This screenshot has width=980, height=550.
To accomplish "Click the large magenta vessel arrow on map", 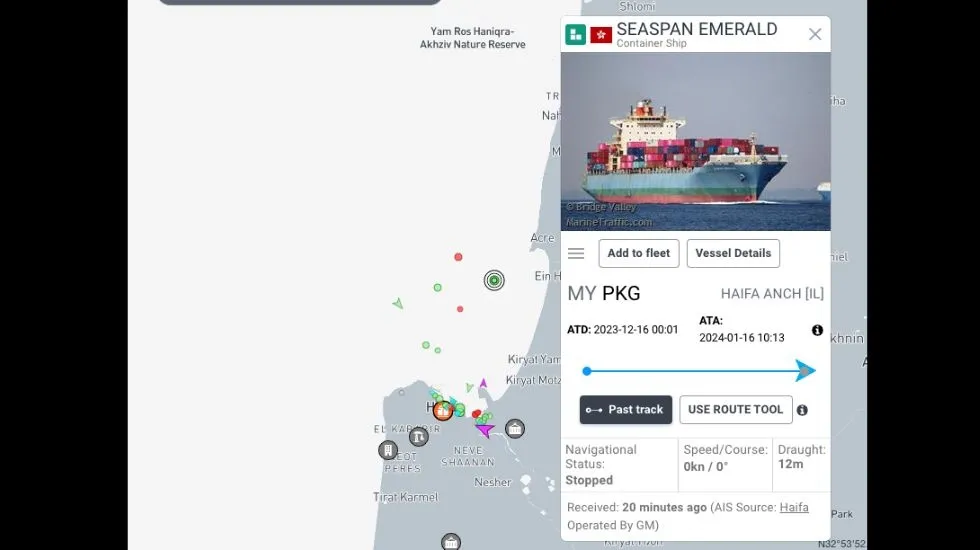I will click(x=484, y=429).
